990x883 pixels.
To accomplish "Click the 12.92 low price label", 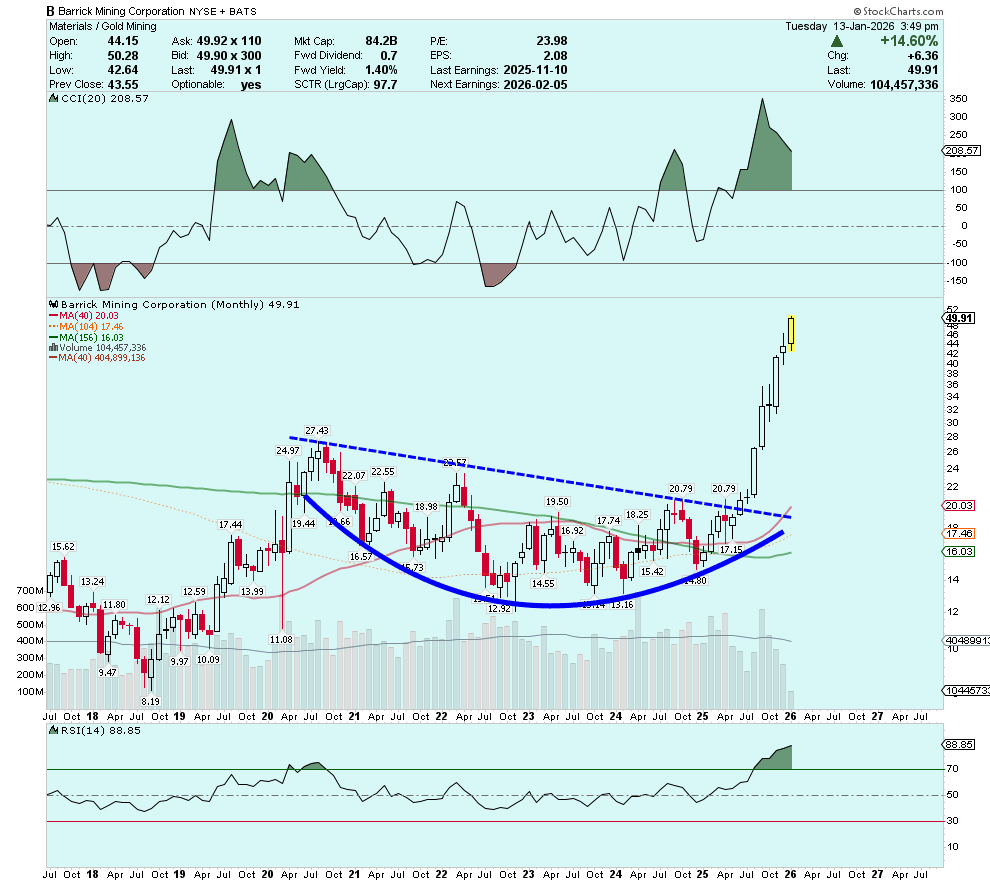I will pos(499,608).
